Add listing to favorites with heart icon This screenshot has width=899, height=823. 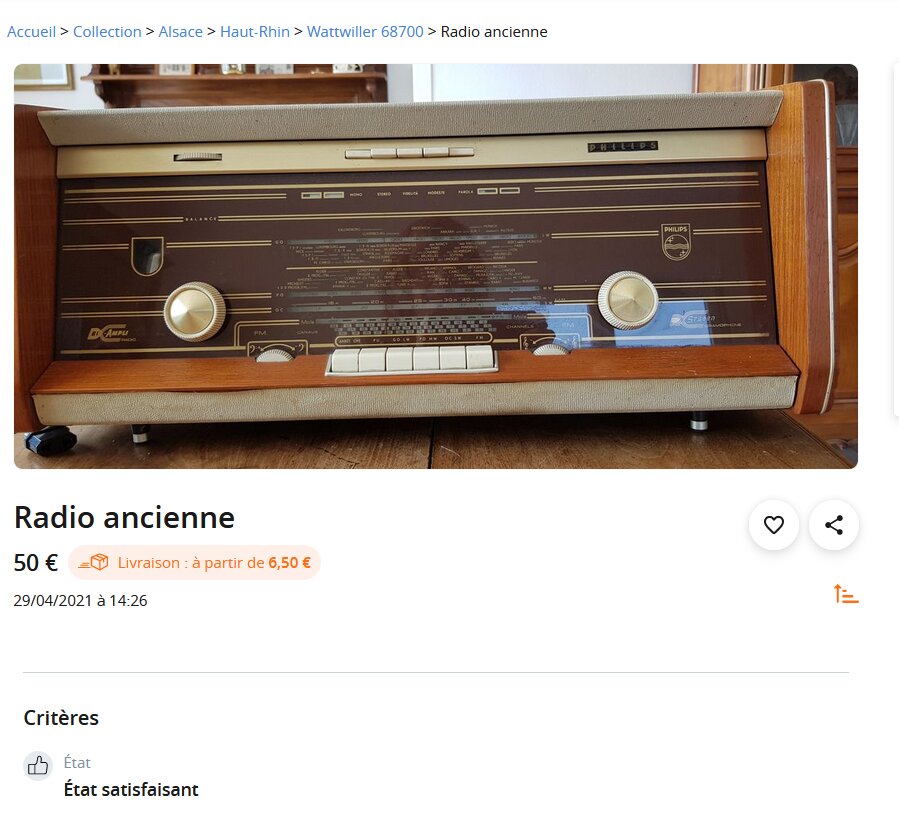click(x=773, y=525)
